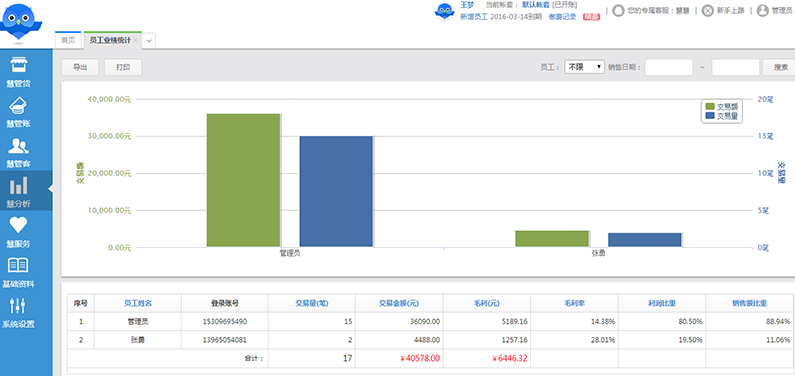This screenshot has width=795, height=376.
Task: Click the 新手上路 circle icon
Action: (707, 10)
